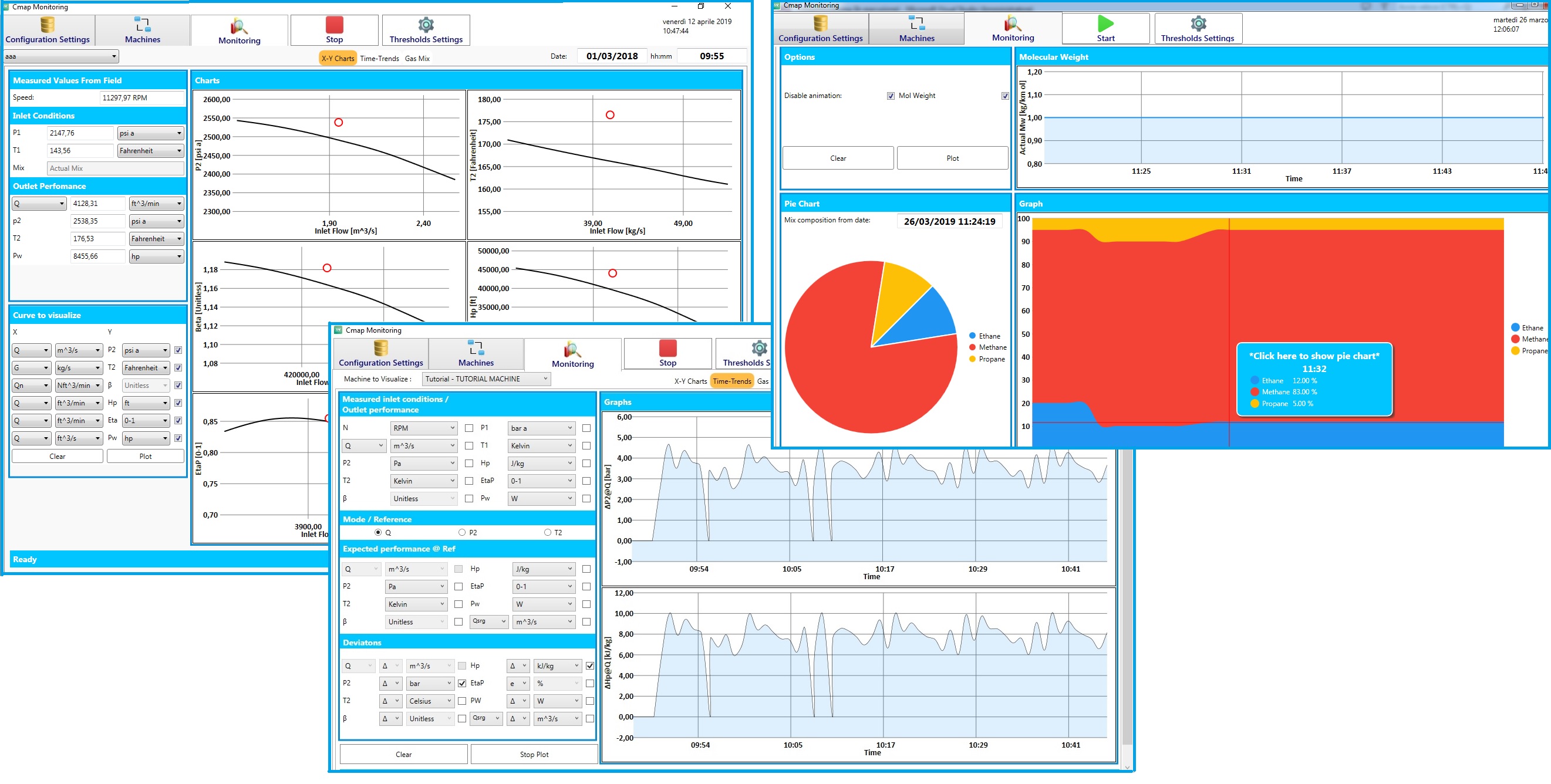Select the Q radio button under Mode / Reference
The height and width of the screenshot is (784, 1551).
[378, 532]
